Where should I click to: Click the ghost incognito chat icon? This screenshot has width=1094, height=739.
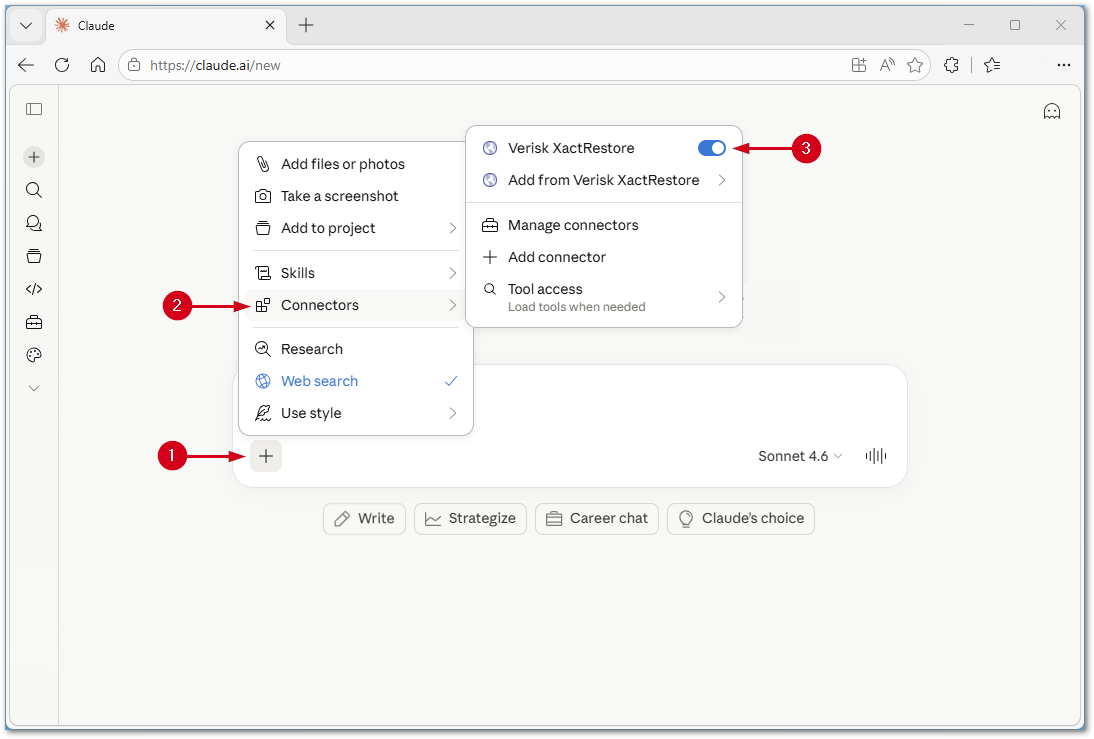1051,111
